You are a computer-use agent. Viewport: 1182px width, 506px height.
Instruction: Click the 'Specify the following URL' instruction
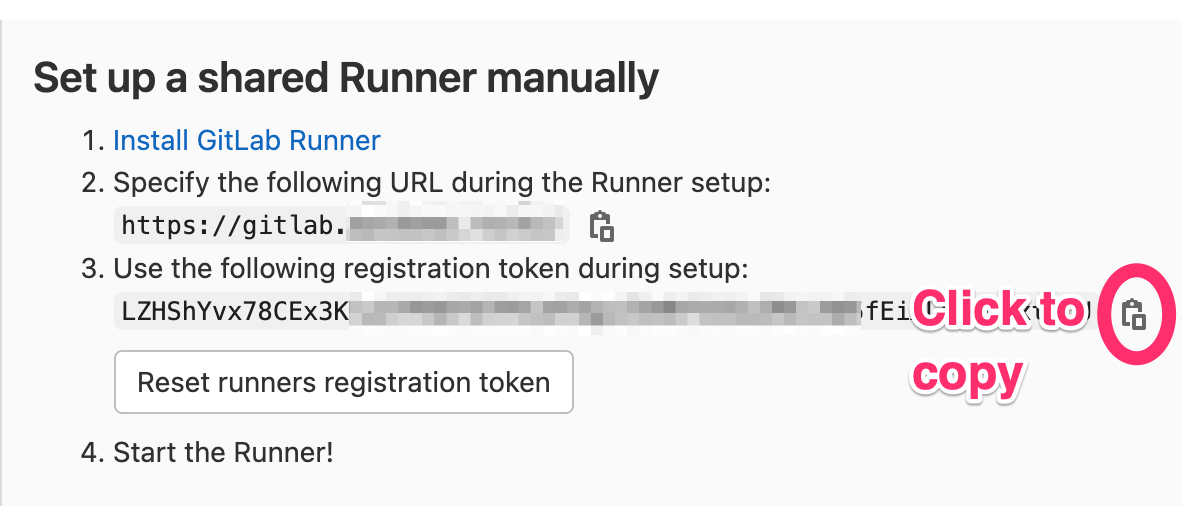pyautogui.click(x=442, y=183)
